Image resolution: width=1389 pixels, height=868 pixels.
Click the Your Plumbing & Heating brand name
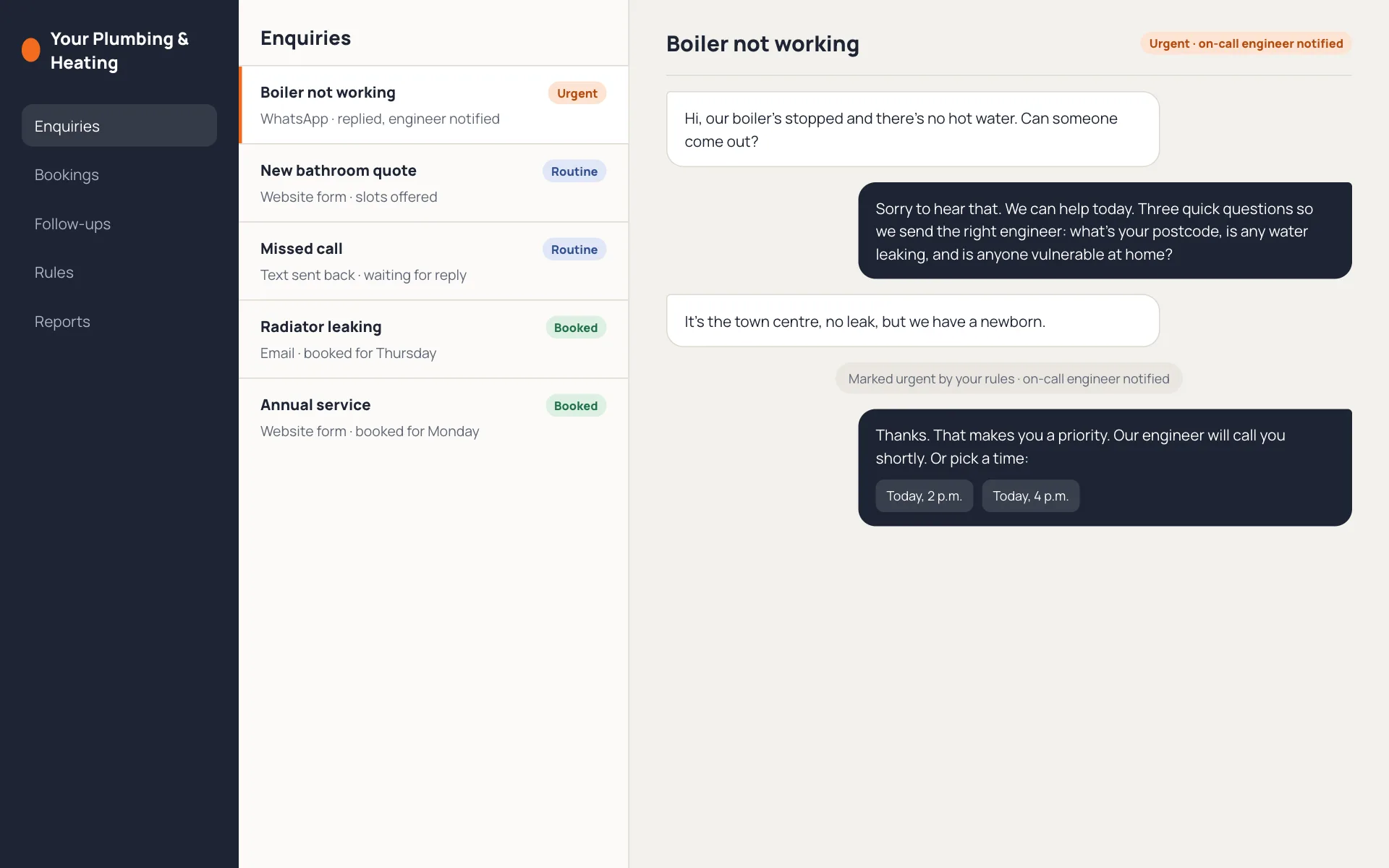click(x=119, y=51)
